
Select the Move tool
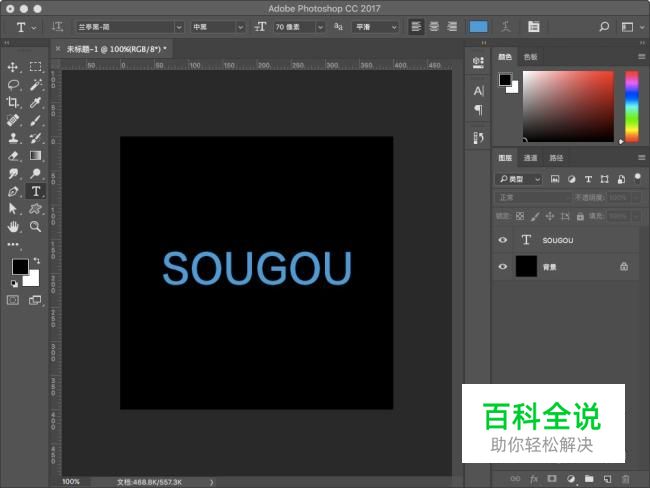click(13, 67)
